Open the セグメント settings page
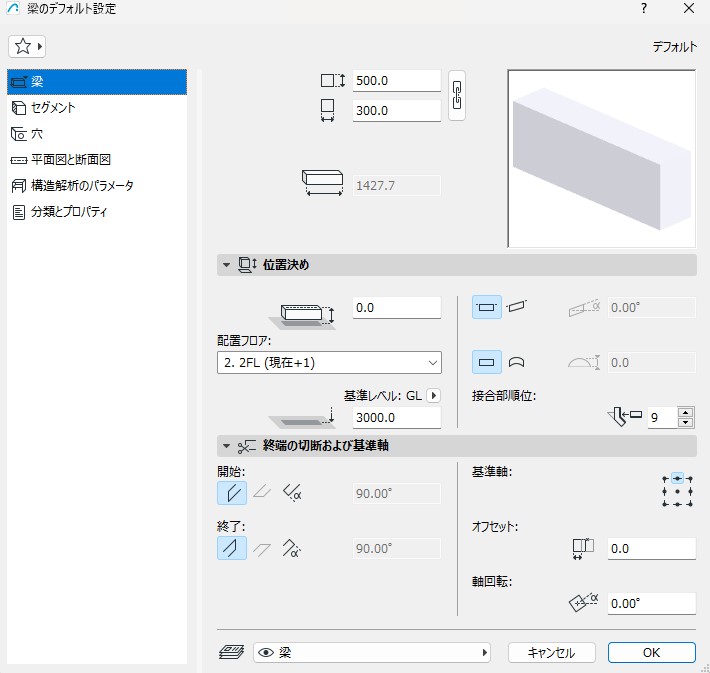Viewport: 710px width, 673px height. [x=53, y=107]
